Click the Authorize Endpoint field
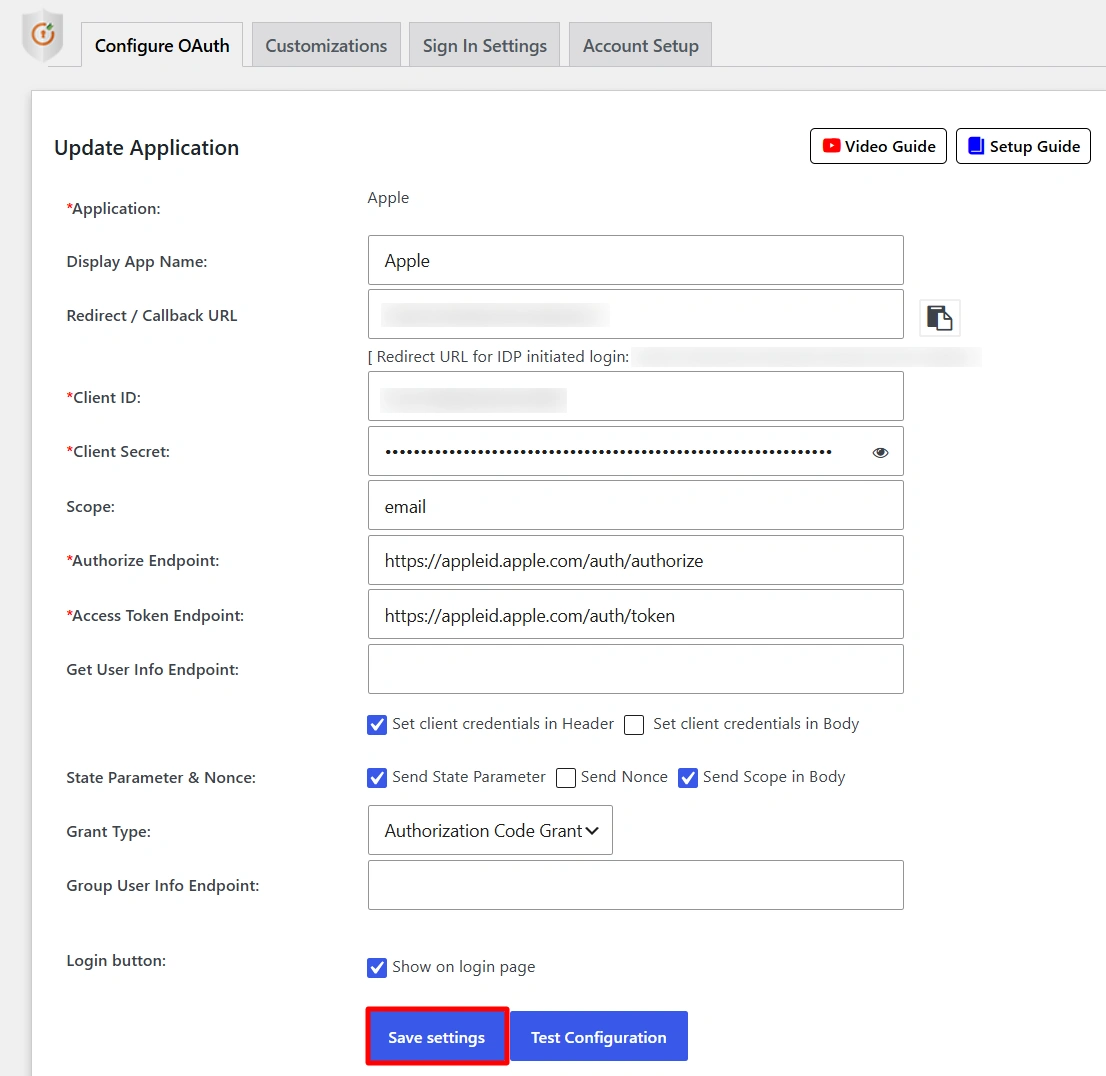The width and height of the screenshot is (1106, 1076). 636,560
